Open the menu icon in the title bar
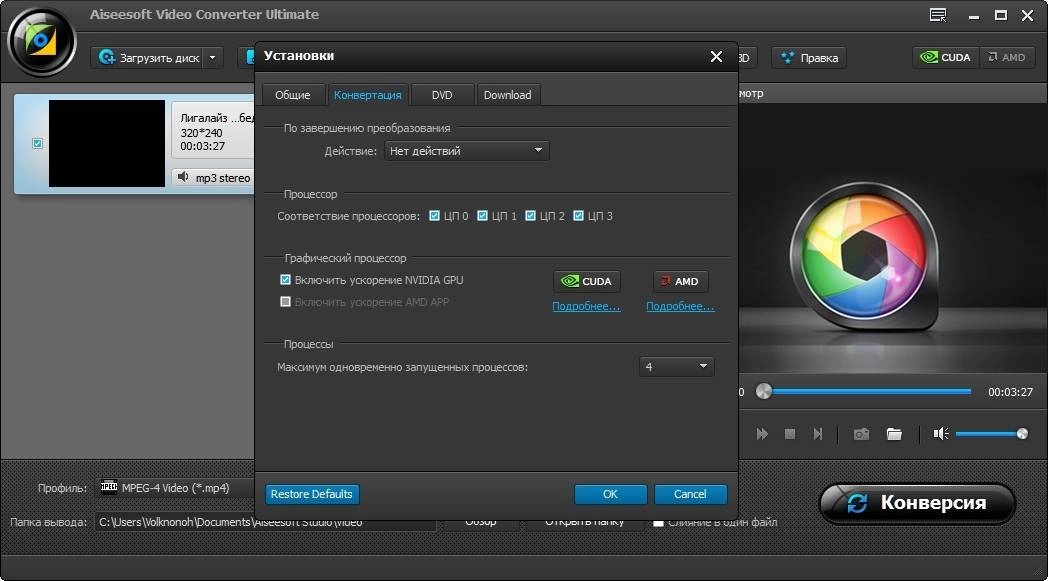The height and width of the screenshot is (581, 1048). coord(938,15)
